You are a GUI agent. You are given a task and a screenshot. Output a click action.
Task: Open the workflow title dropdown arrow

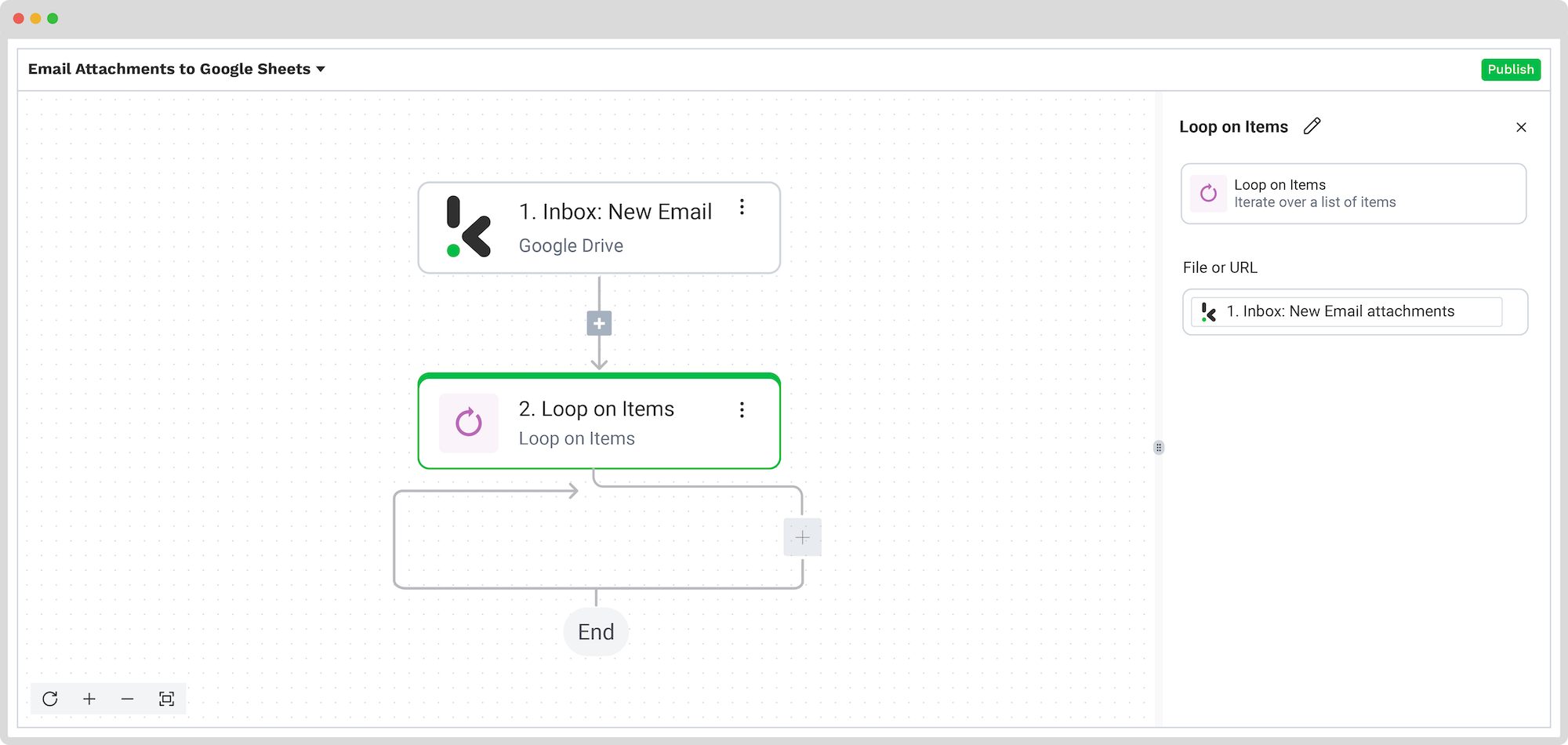pyautogui.click(x=321, y=70)
